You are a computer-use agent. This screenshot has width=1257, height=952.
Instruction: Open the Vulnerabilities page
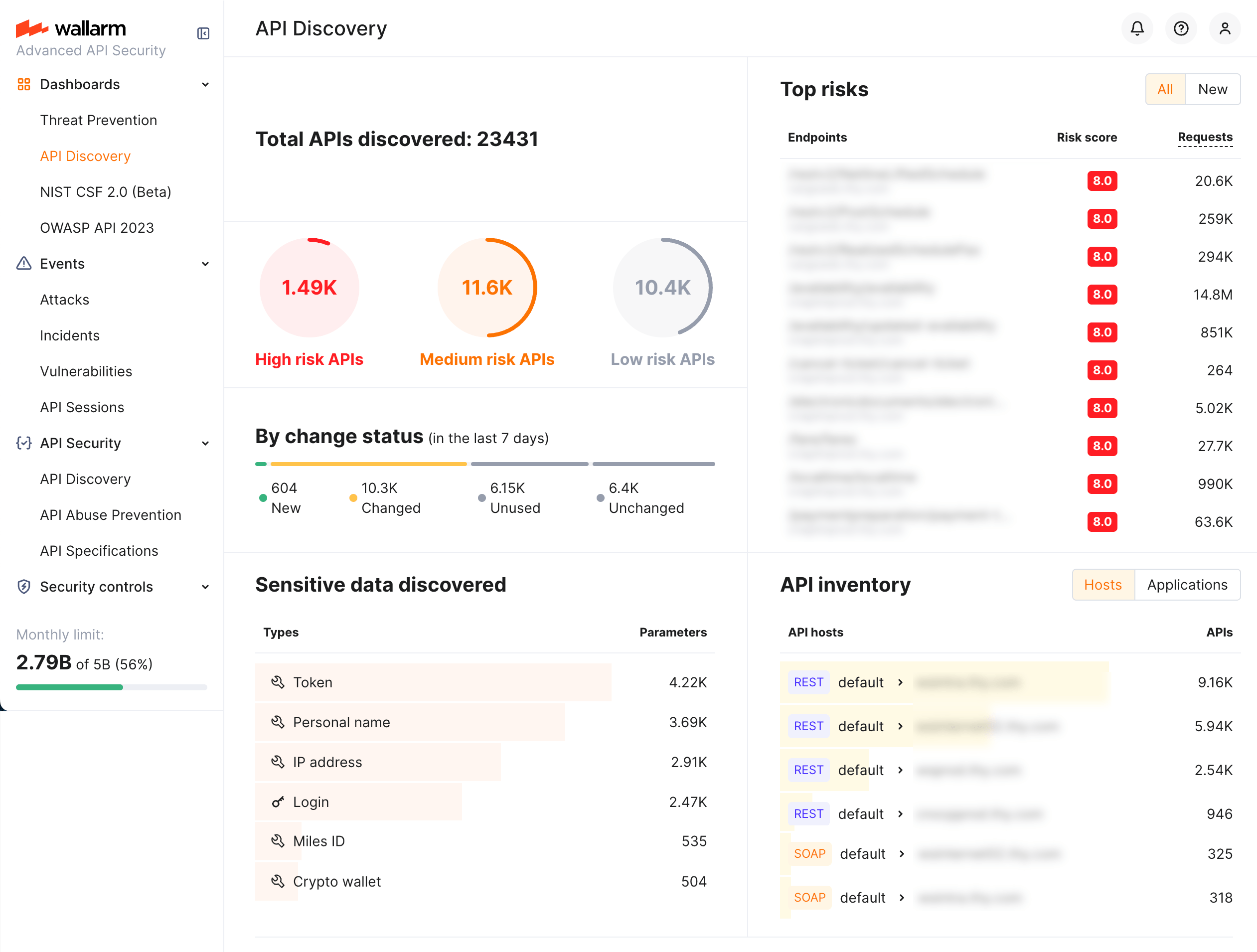click(x=85, y=371)
